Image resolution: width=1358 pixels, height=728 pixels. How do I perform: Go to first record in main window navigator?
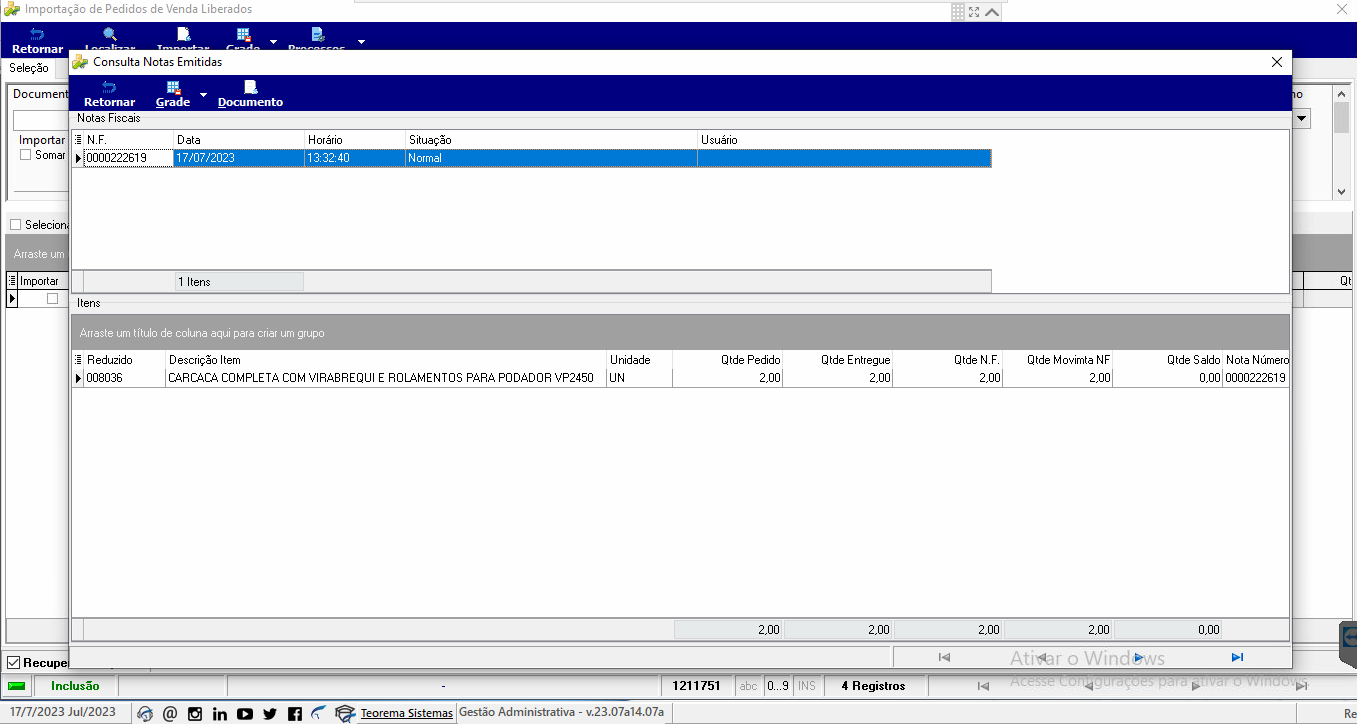click(983, 686)
